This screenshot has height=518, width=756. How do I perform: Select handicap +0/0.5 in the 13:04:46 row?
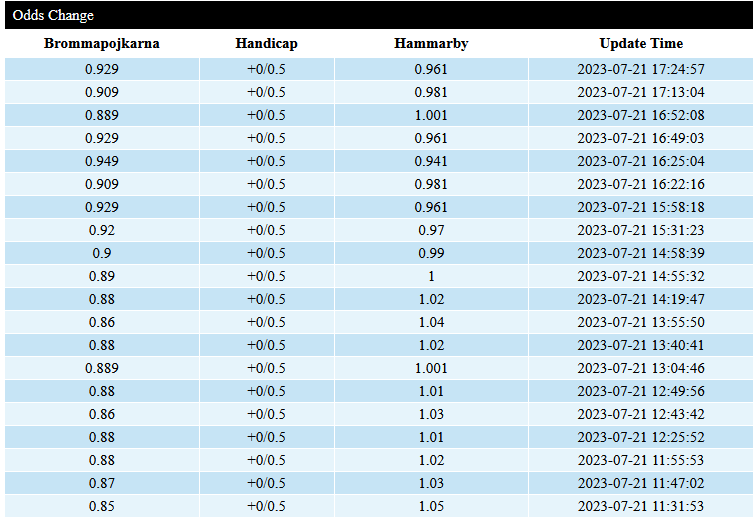click(x=267, y=368)
